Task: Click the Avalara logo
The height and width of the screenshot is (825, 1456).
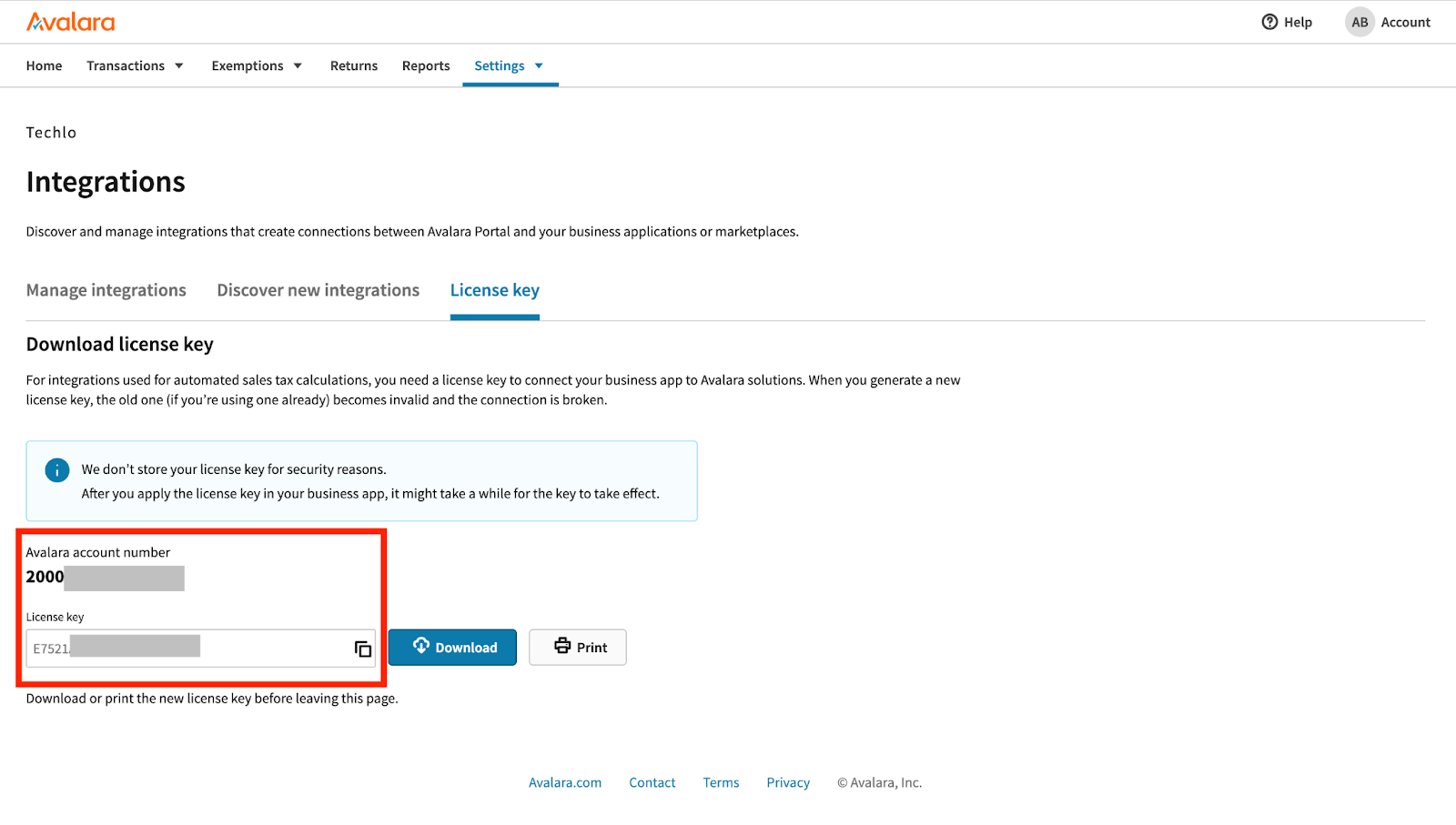Action: (x=71, y=22)
